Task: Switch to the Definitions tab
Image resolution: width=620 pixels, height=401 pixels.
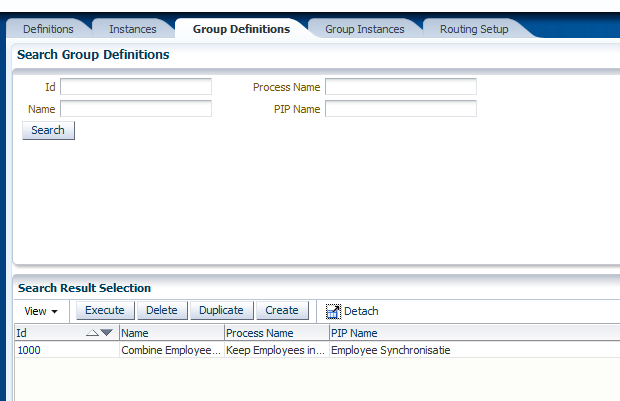Action: 48,29
